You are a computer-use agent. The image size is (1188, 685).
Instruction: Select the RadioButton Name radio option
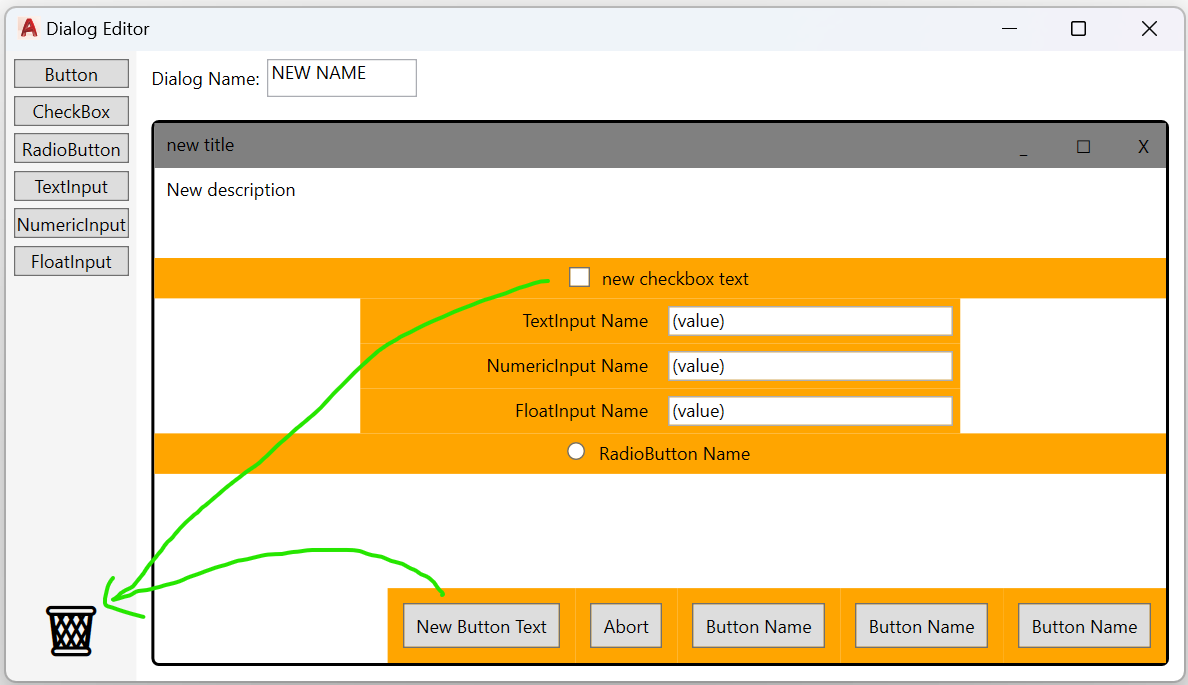point(576,452)
